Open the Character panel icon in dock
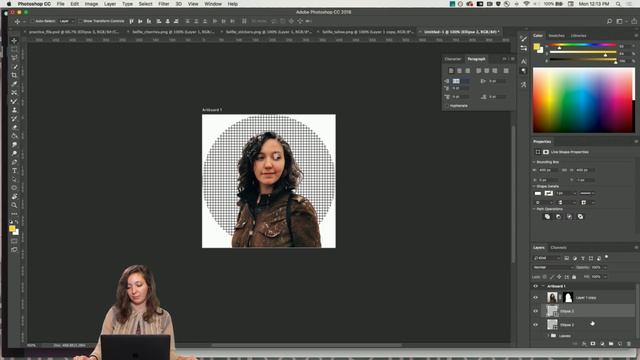The height and width of the screenshot is (360, 640). [x=524, y=62]
